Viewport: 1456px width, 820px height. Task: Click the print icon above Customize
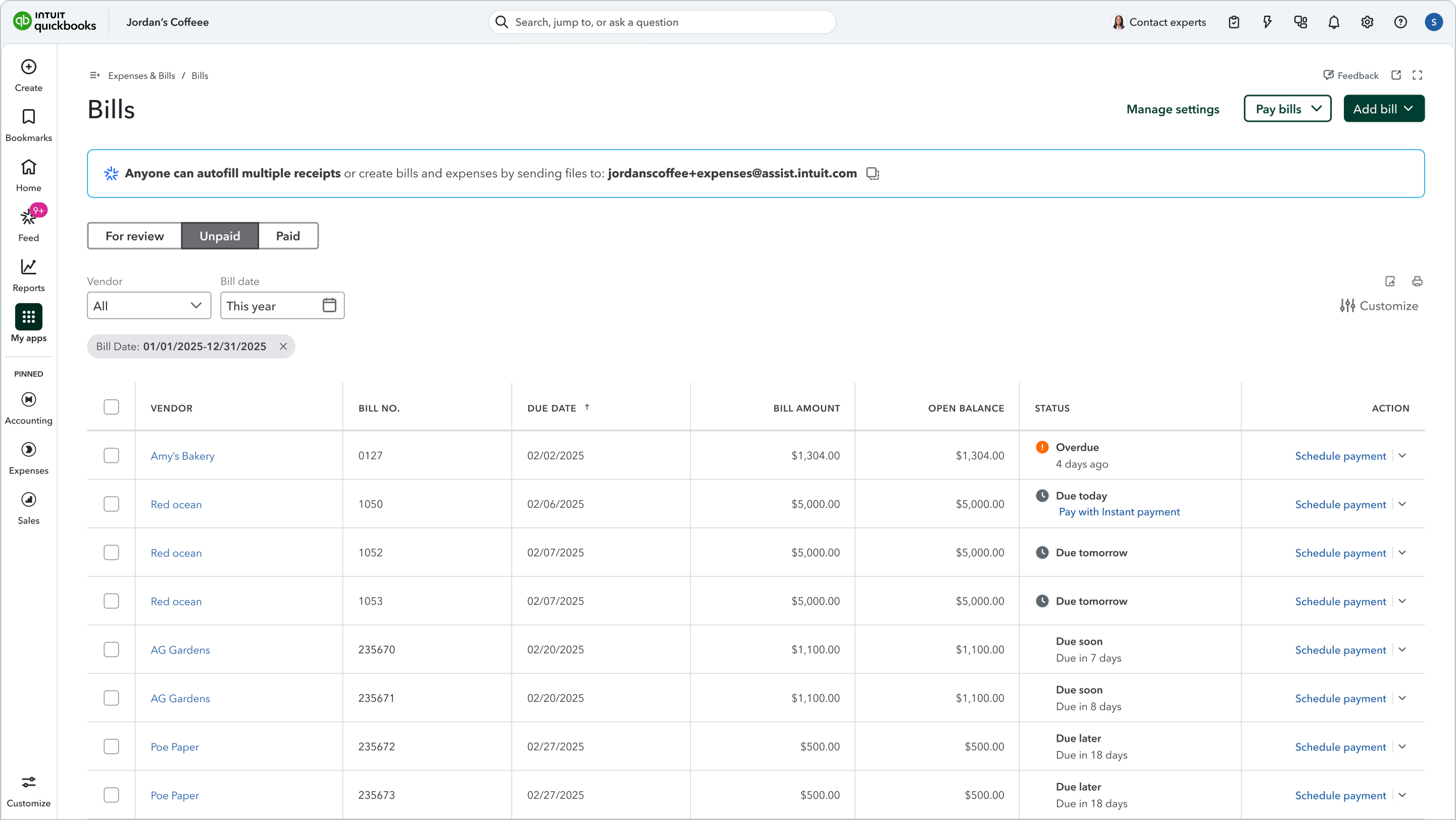point(1417,281)
